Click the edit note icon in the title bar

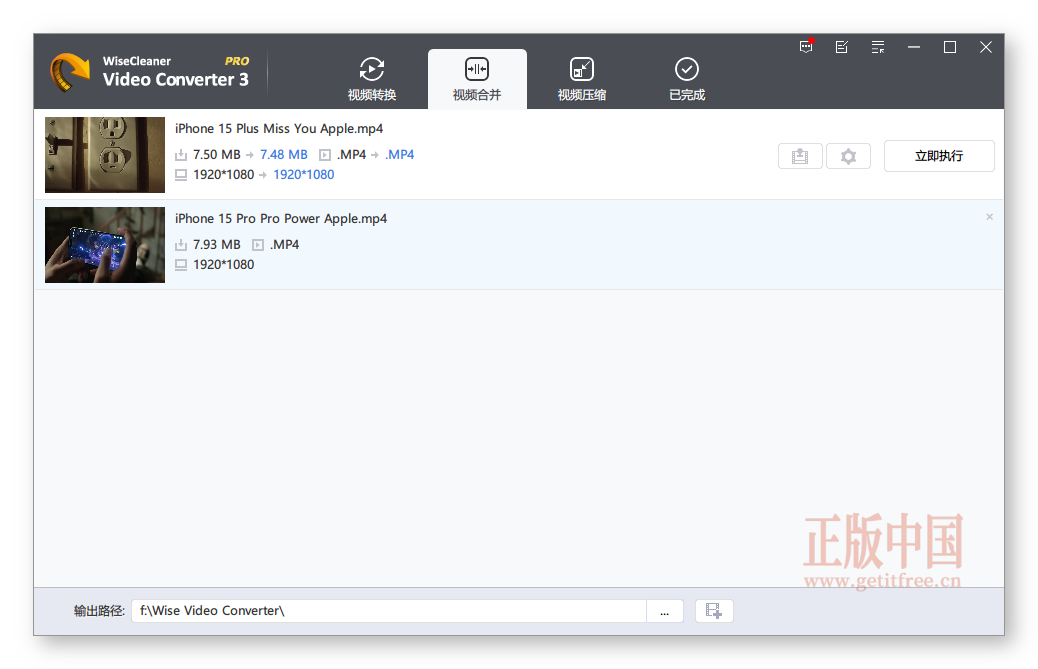[842, 47]
